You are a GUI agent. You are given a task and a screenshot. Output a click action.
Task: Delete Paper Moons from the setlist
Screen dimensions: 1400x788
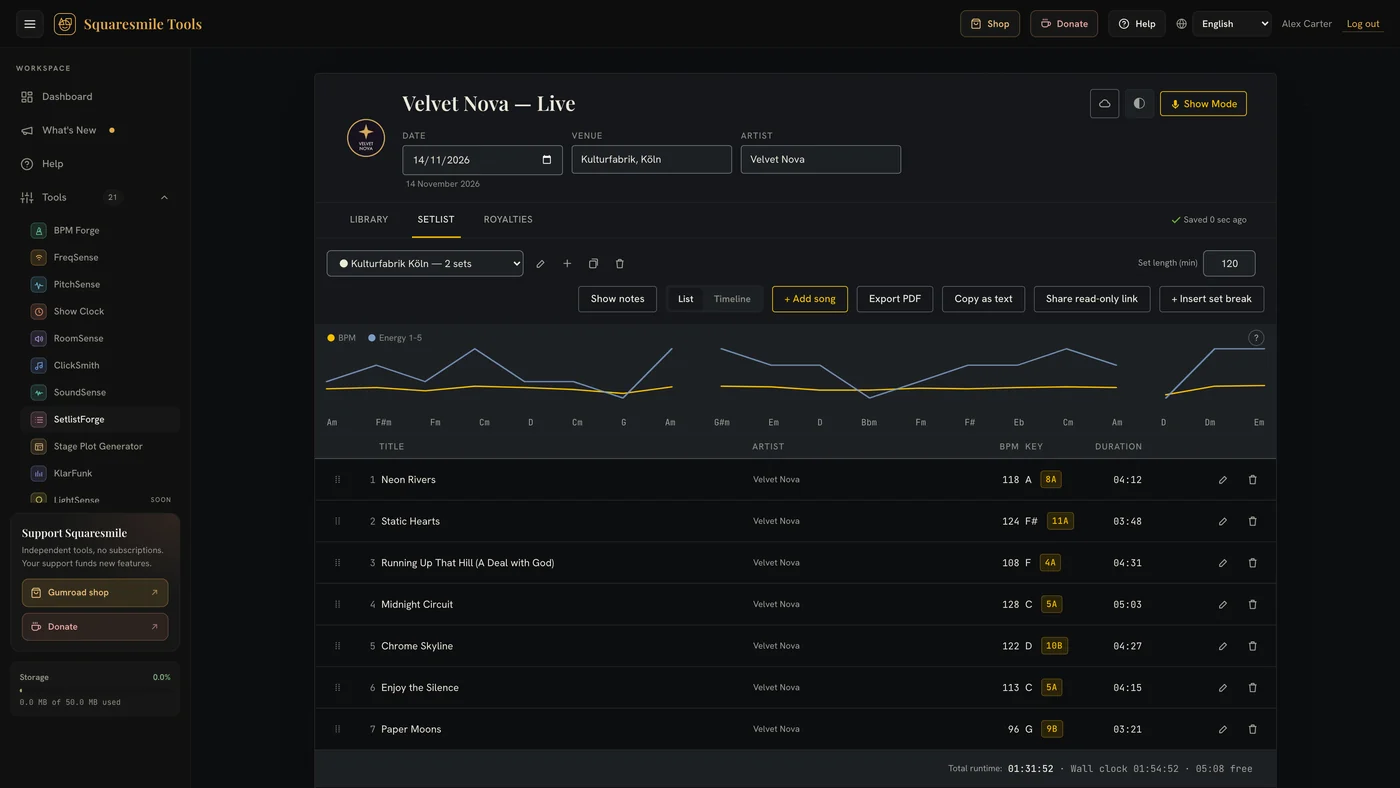(1252, 729)
